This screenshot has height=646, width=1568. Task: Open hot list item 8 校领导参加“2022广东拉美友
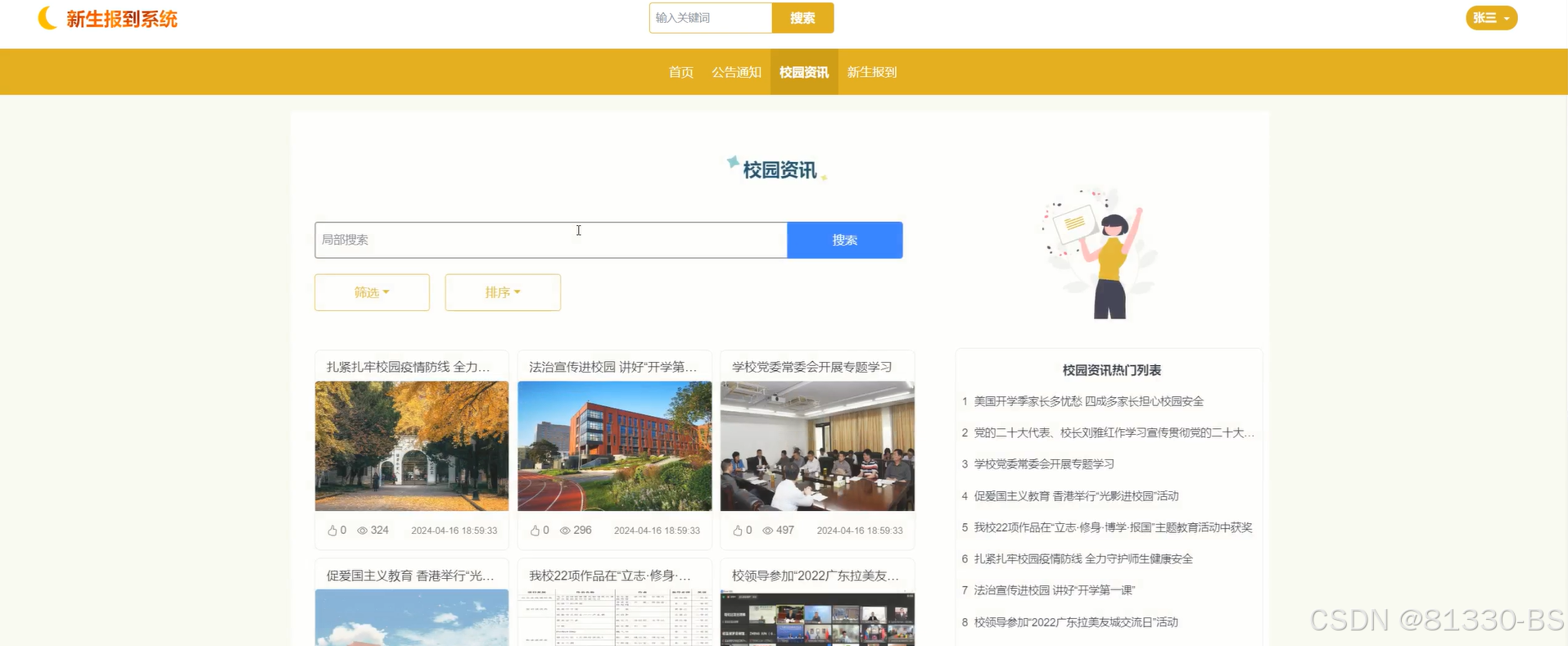pyautogui.click(x=1076, y=622)
